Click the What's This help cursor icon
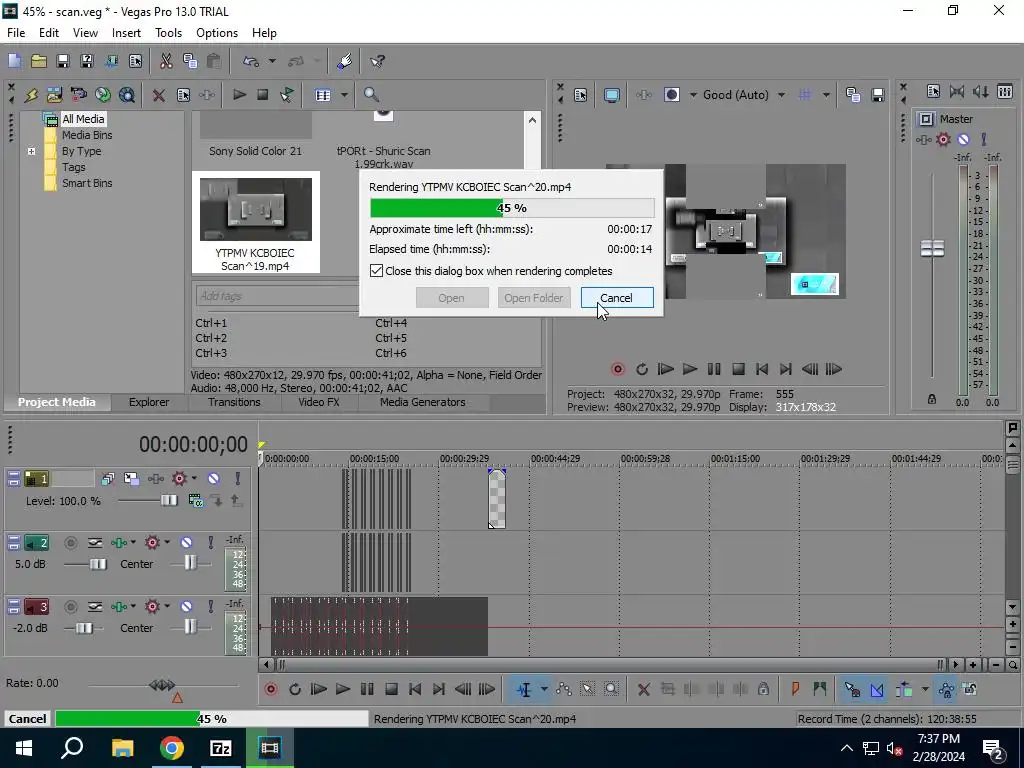 377,61
